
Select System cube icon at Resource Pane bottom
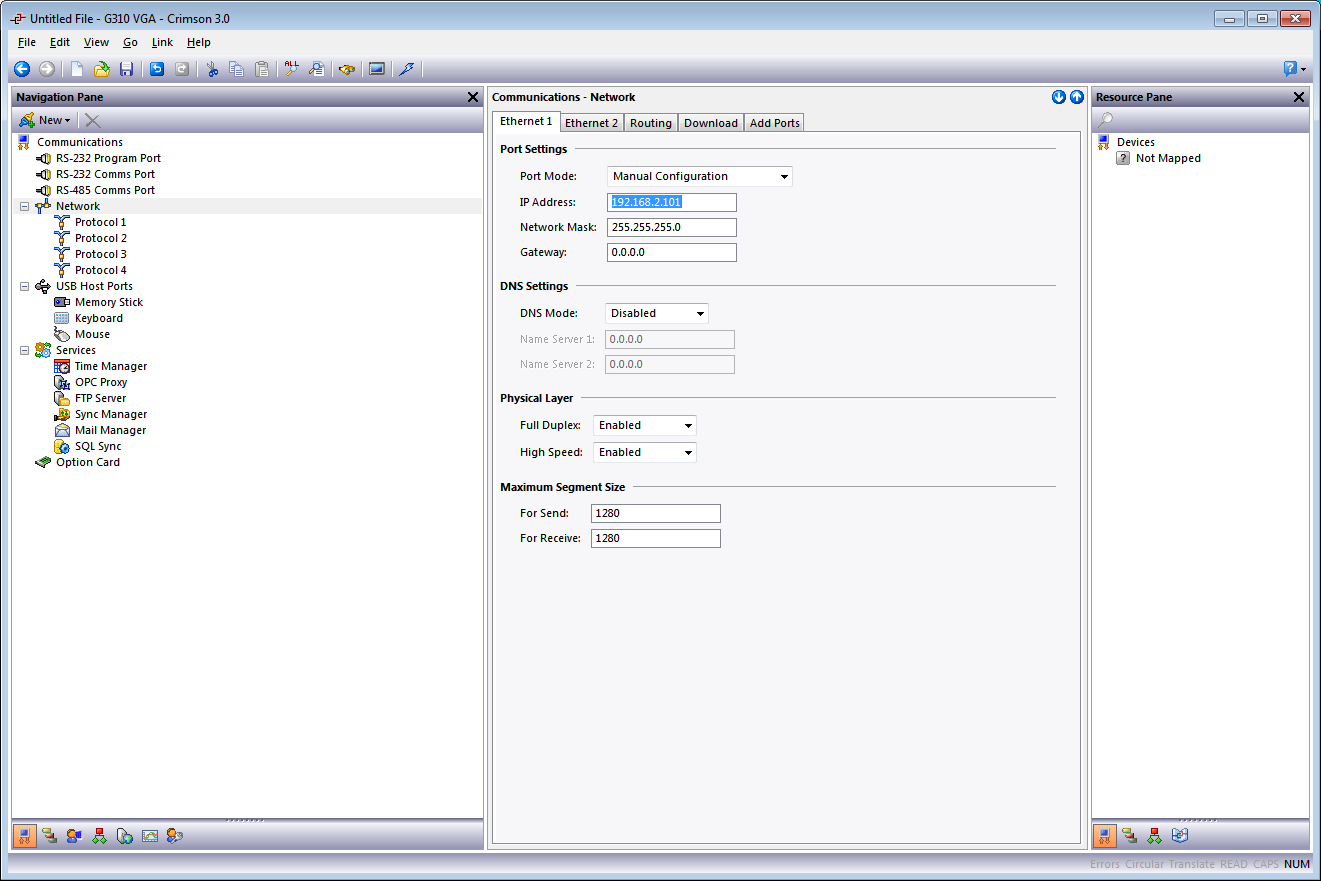1179,836
